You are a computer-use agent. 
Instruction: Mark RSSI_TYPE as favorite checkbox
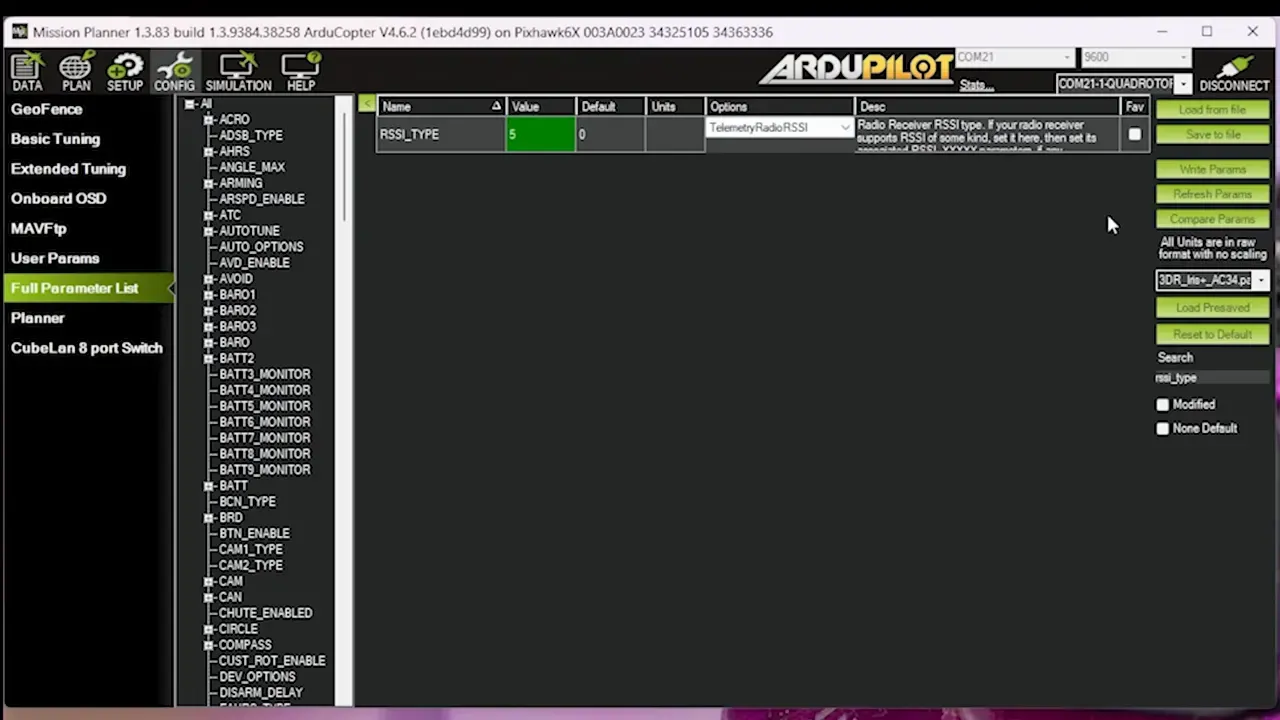tap(1134, 134)
